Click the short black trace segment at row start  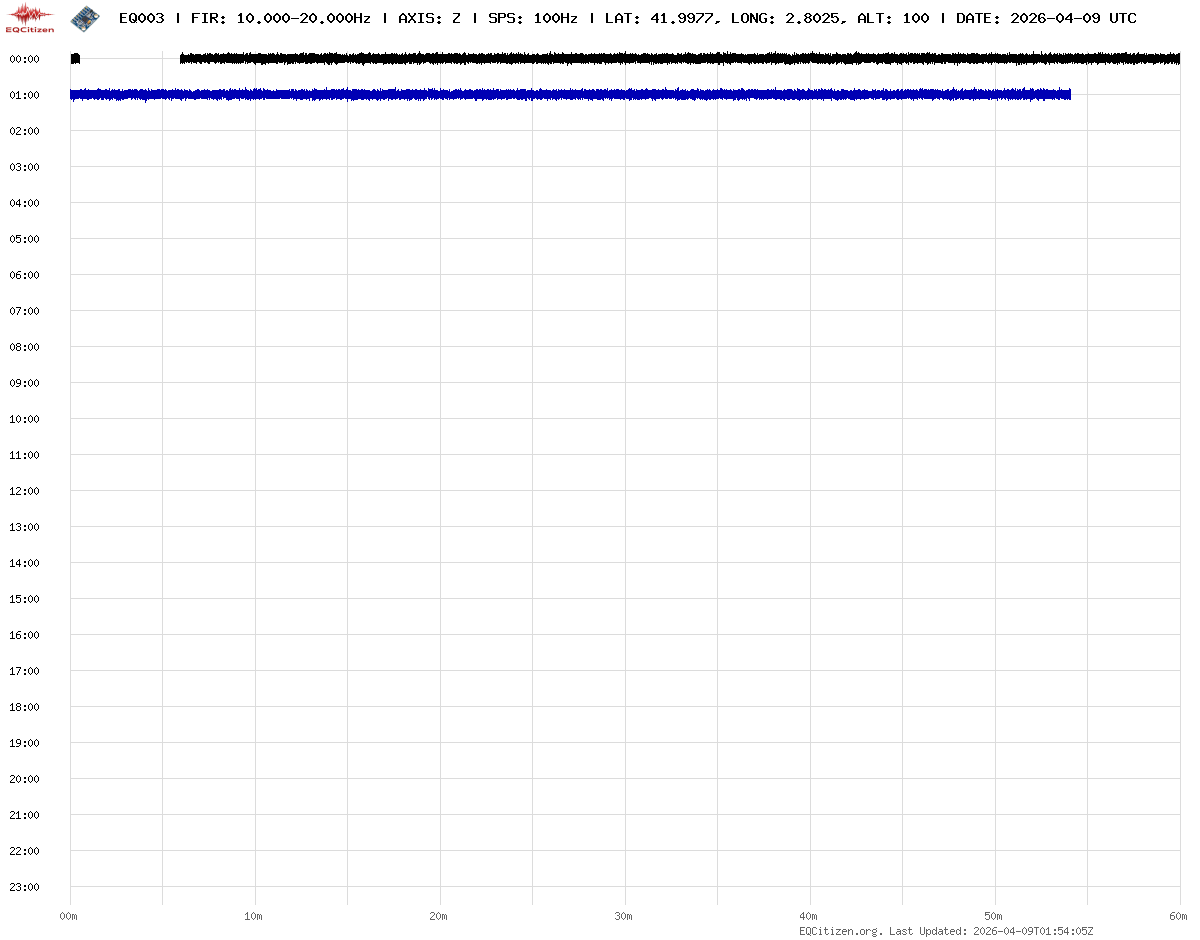(75, 59)
